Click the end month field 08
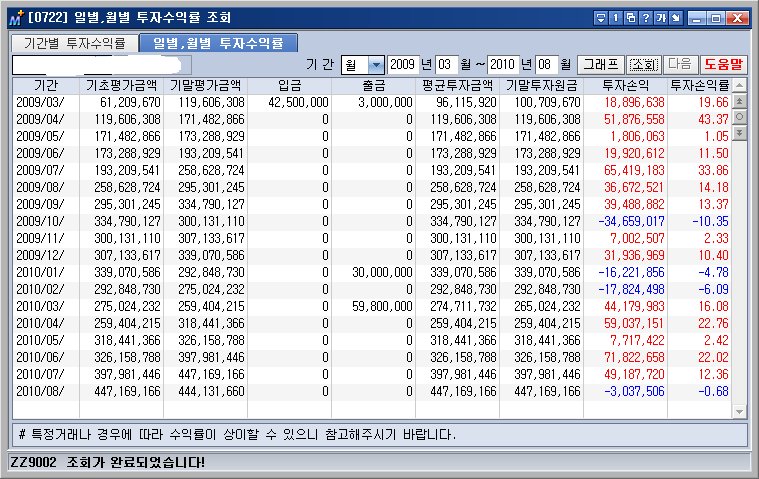This screenshot has height=479, width=759. pyautogui.click(x=546, y=64)
